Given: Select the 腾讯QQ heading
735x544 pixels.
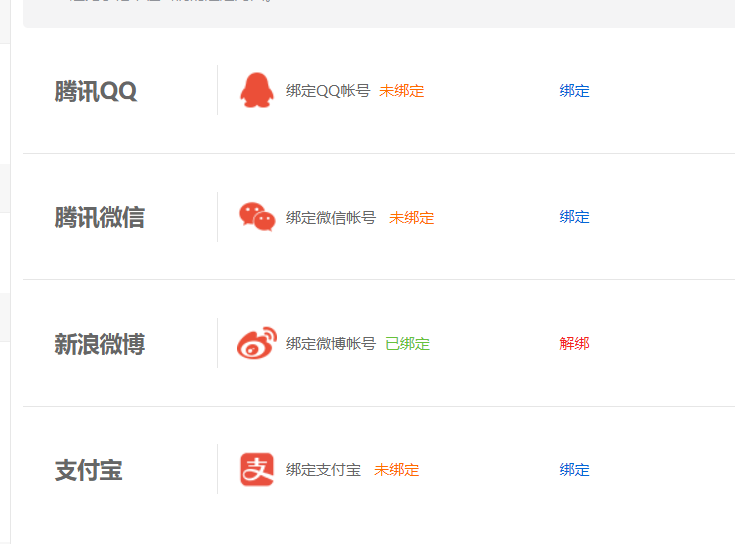Looking at the screenshot, I should 96,92.
